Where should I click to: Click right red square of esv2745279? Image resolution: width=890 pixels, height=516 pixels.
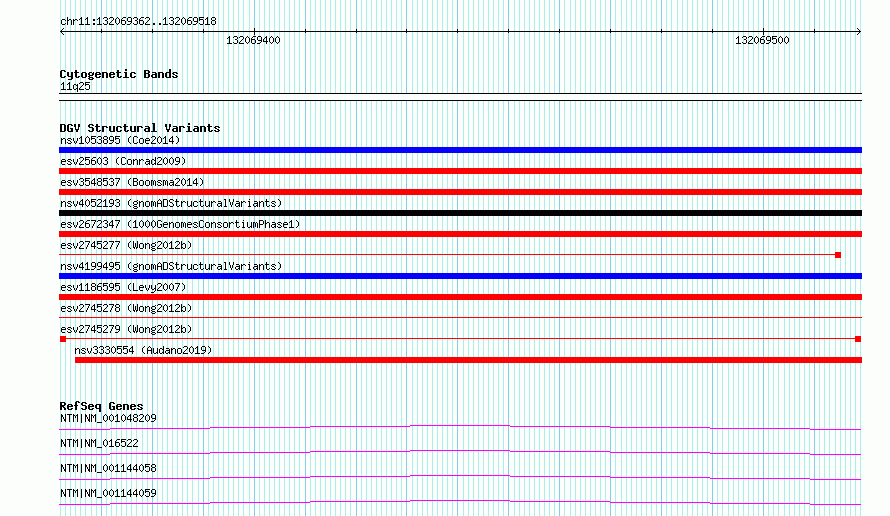858,339
